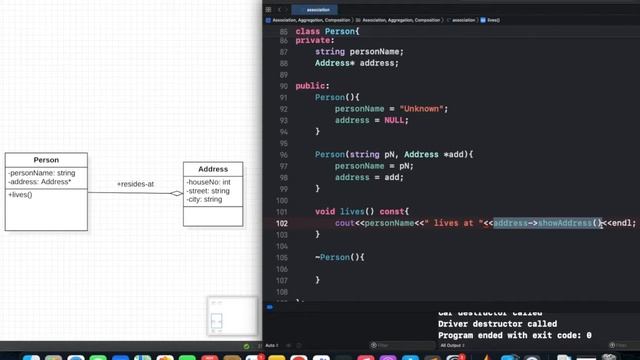Click the highlighted address->showAddress() call

pos(547,223)
